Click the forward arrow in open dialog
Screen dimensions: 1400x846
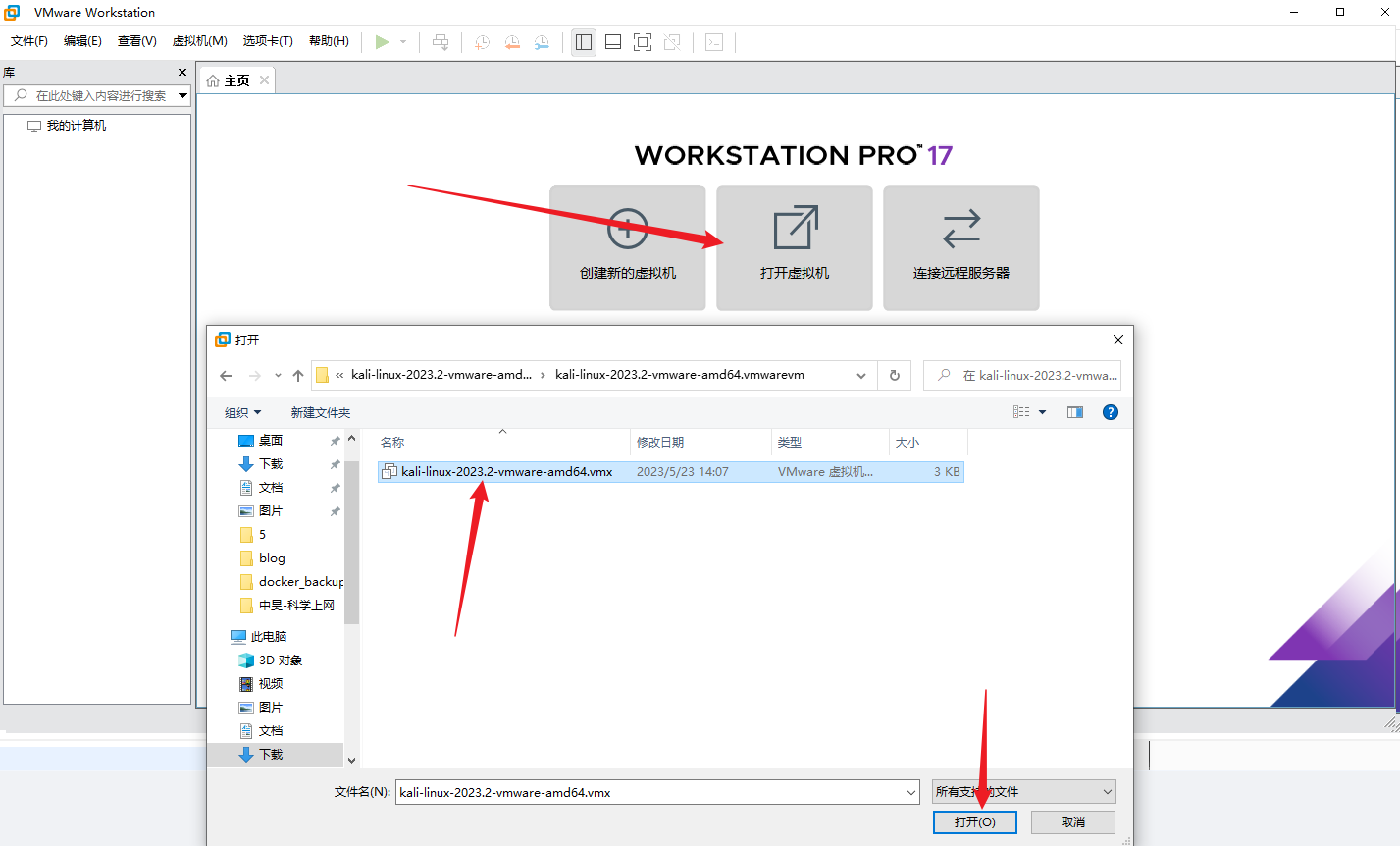255,376
